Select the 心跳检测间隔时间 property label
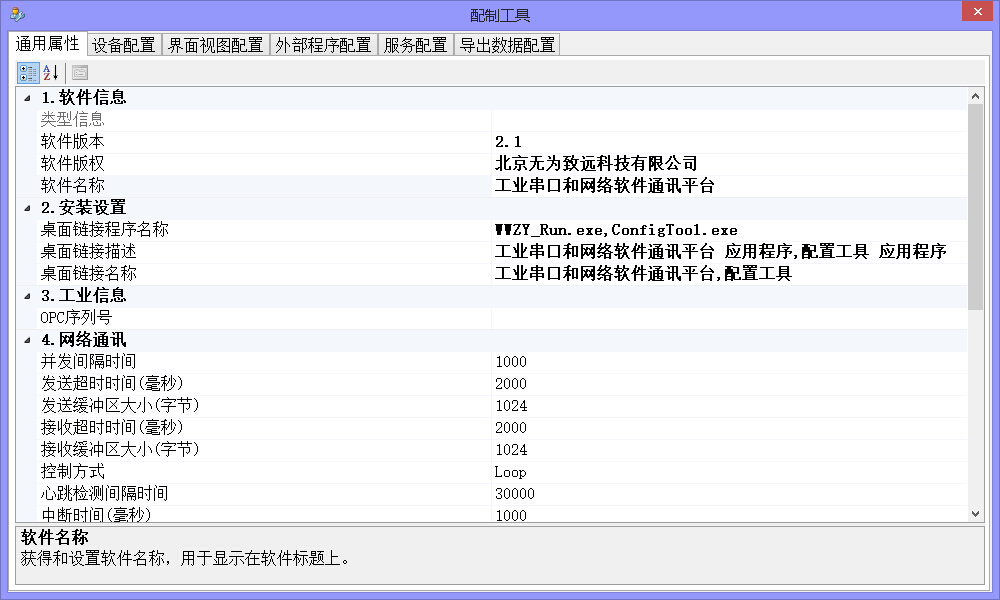This screenshot has width=1000, height=600. coord(105,494)
